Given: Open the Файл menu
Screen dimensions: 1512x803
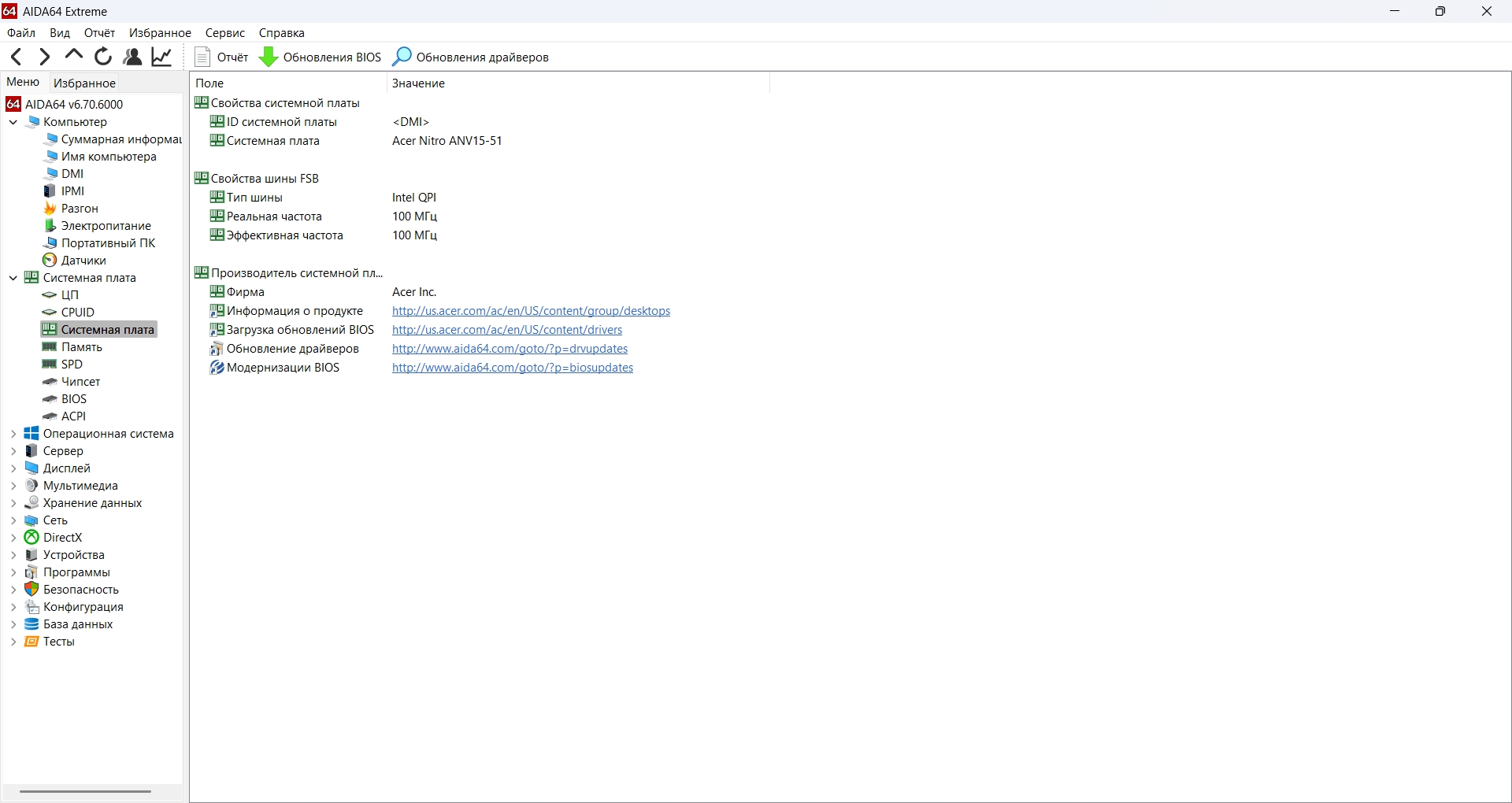Looking at the screenshot, I should pyautogui.click(x=21, y=33).
